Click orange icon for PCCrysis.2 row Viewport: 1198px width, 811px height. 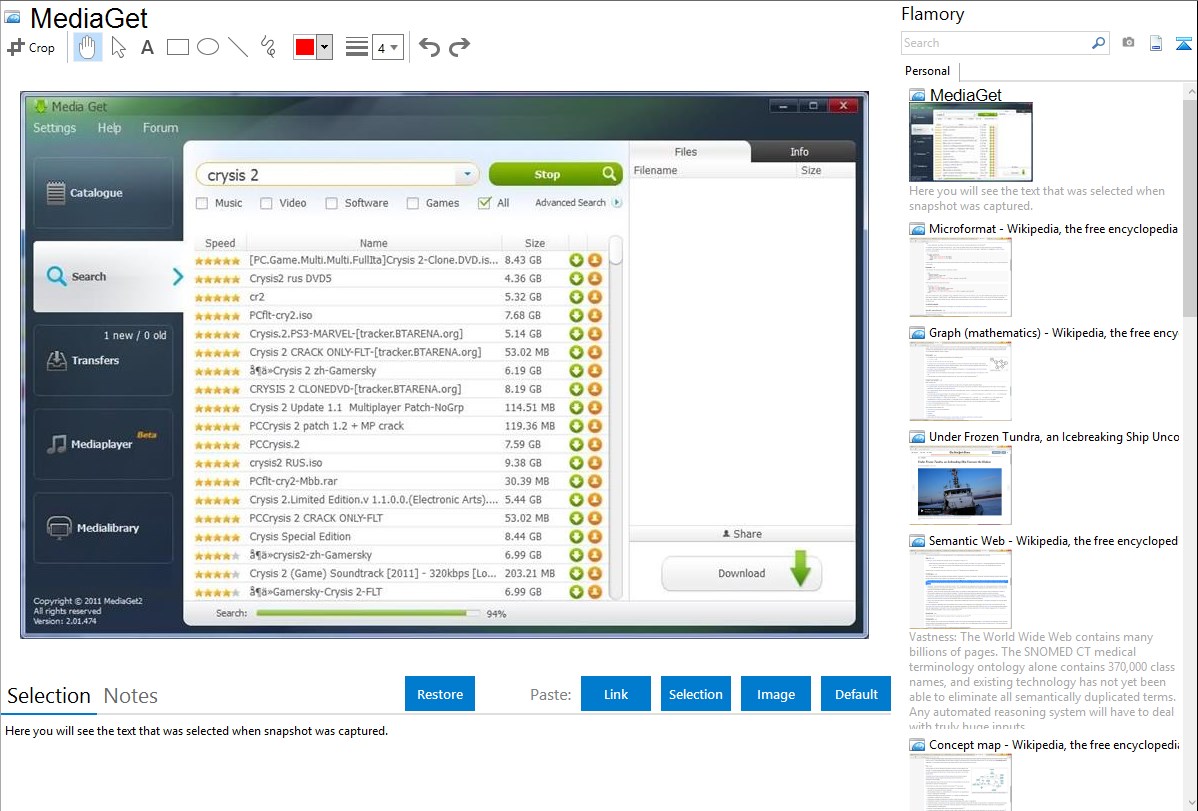(594, 444)
